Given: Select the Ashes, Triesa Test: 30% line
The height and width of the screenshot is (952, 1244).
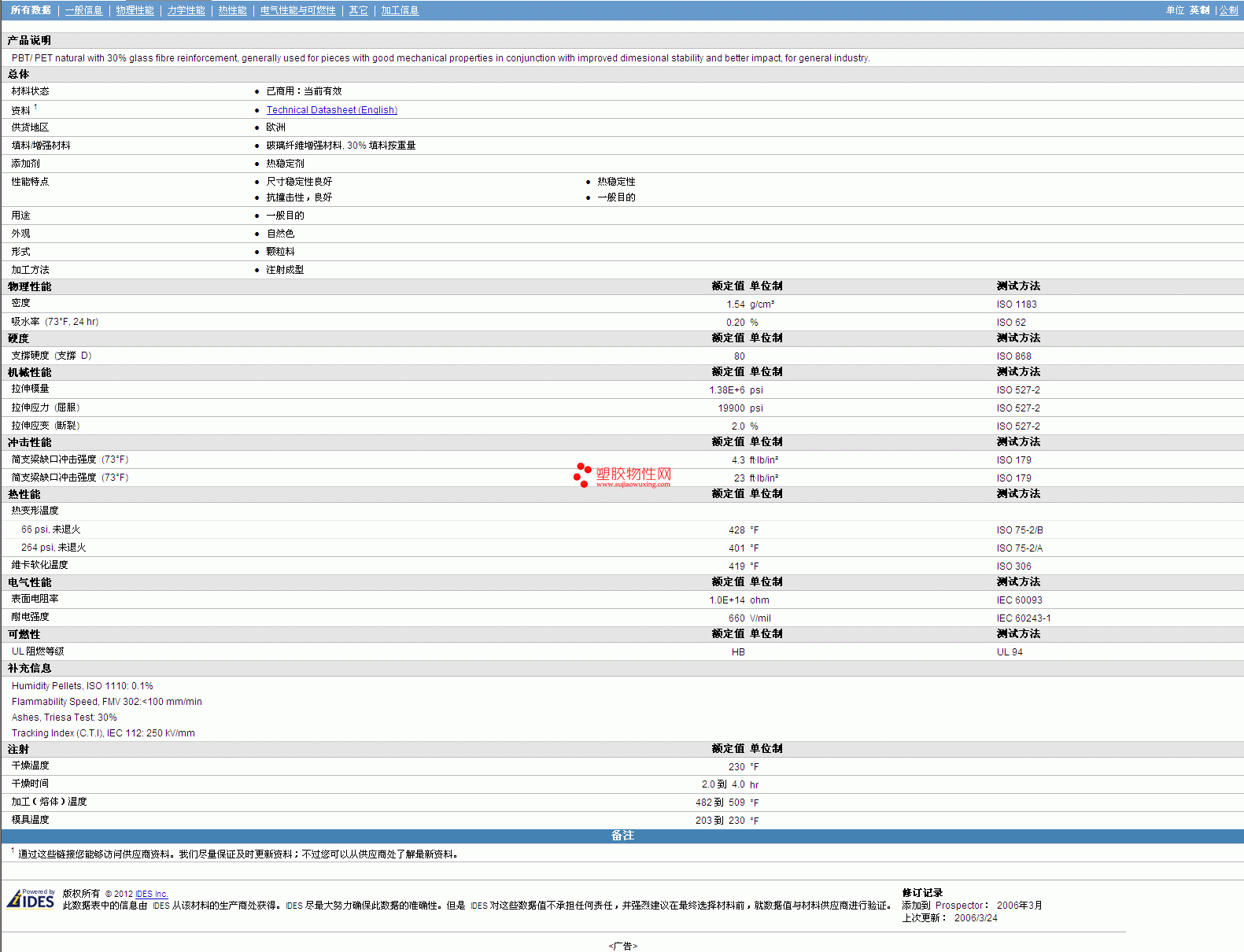Looking at the screenshot, I should pyautogui.click(x=65, y=718).
